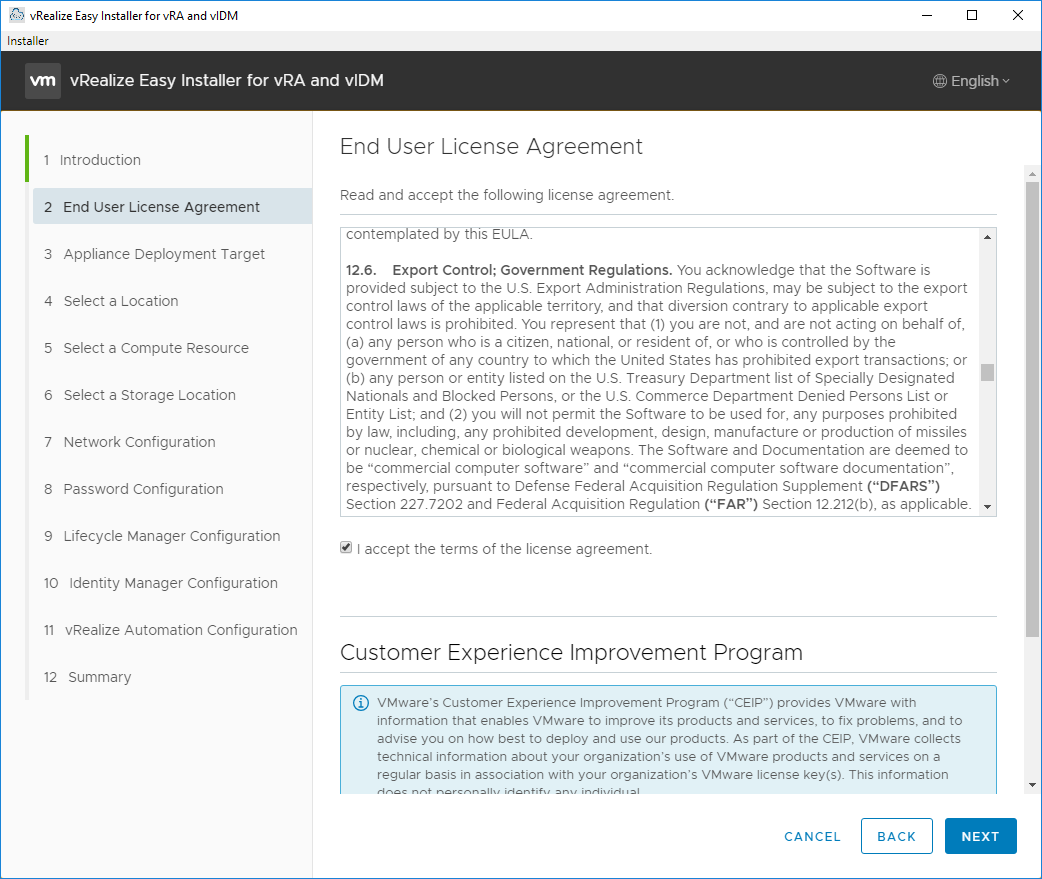1042x879 pixels.
Task: Click the CEIP info circle icon
Action: pyautogui.click(x=361, y=703)
